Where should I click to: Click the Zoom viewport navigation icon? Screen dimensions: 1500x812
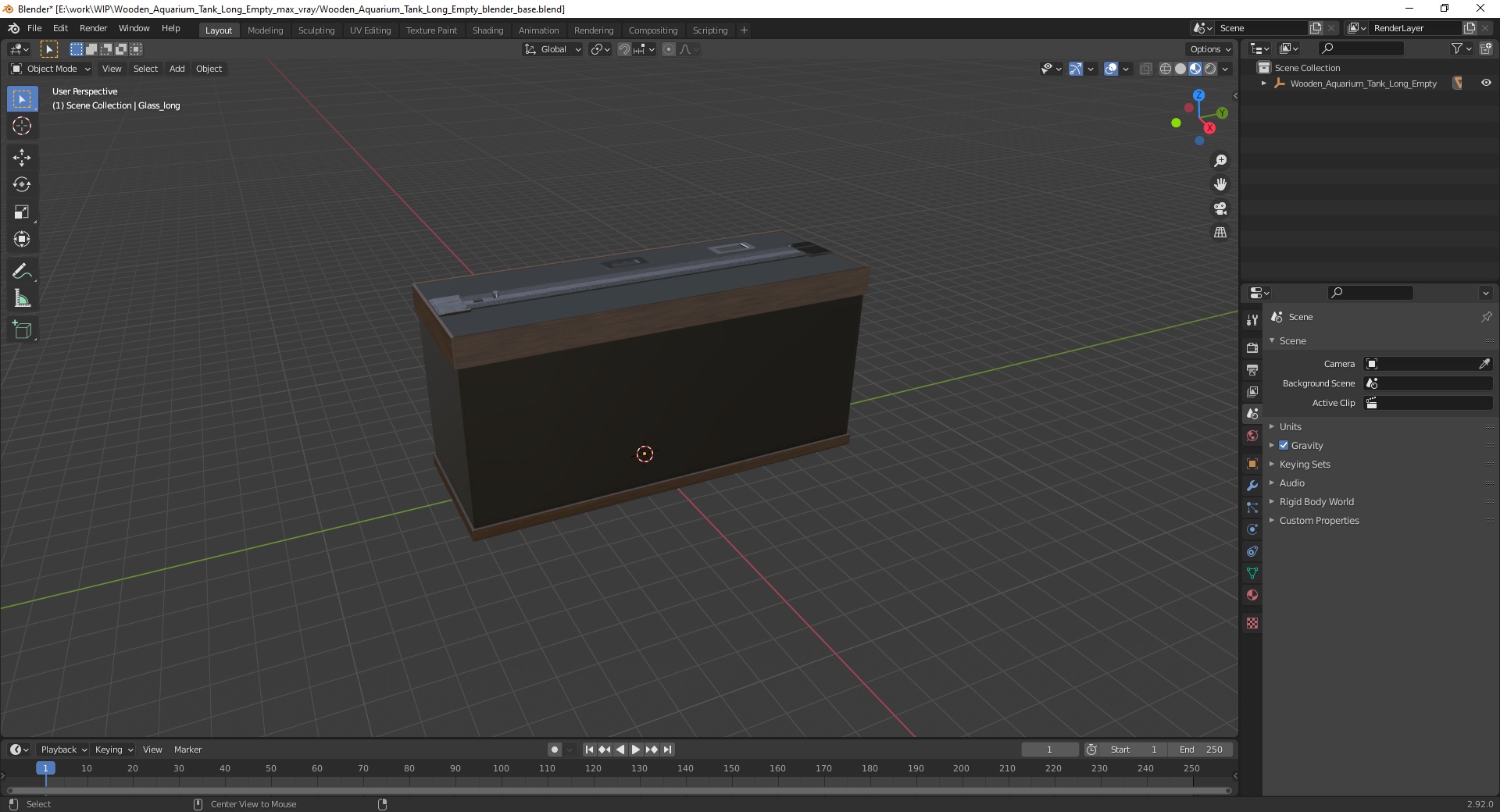click(1220, 161)
